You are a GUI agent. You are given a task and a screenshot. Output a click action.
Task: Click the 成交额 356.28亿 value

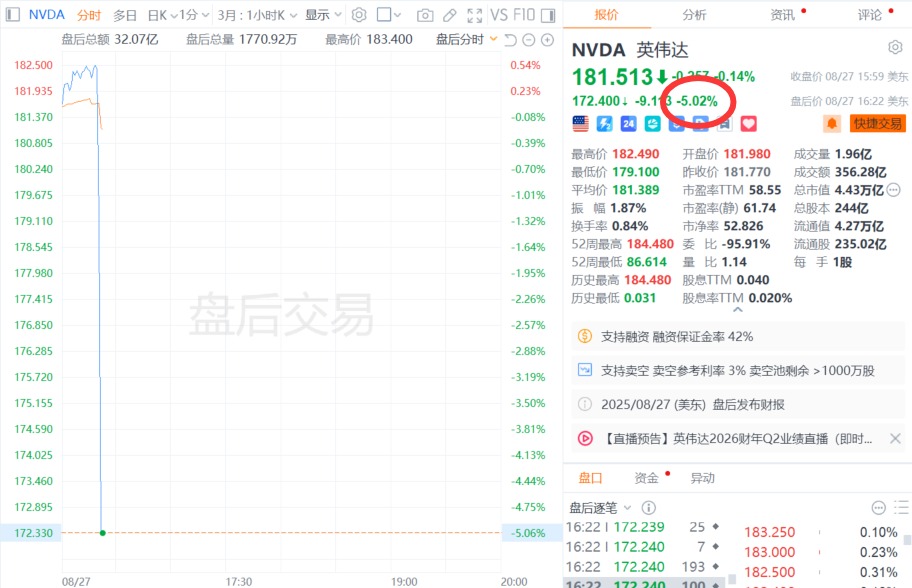[x=861, y=172]
